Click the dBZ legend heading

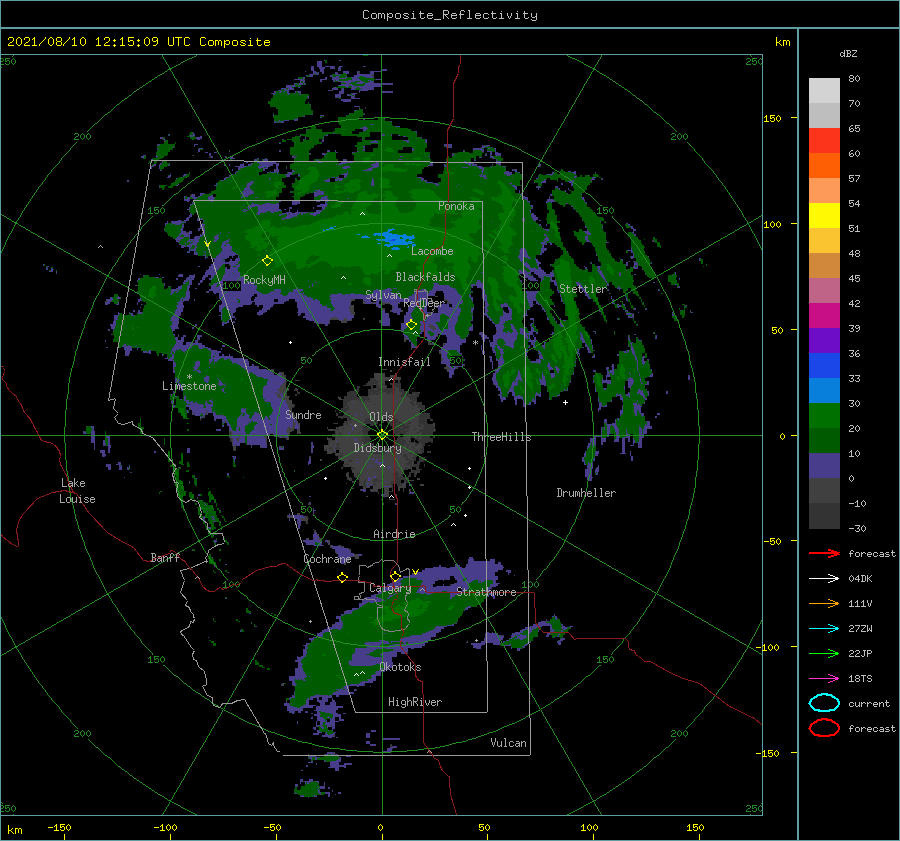(848, 53)
